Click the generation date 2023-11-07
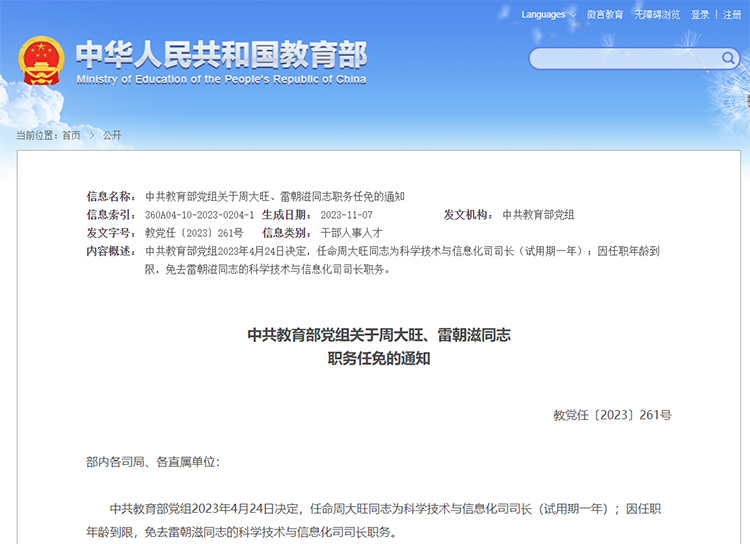The image size is (750, 544). click(346, 215)
